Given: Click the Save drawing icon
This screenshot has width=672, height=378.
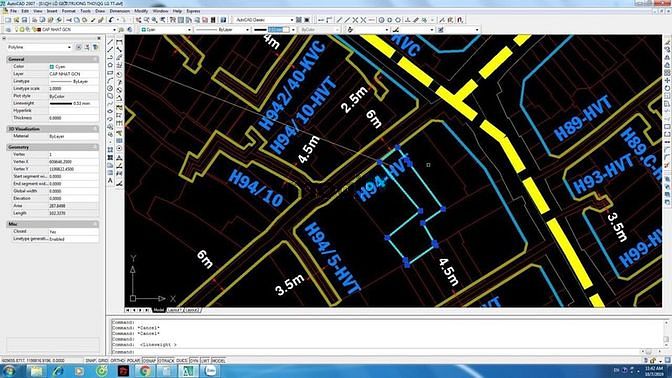Looking at the screenshot, I should point(24,20).
